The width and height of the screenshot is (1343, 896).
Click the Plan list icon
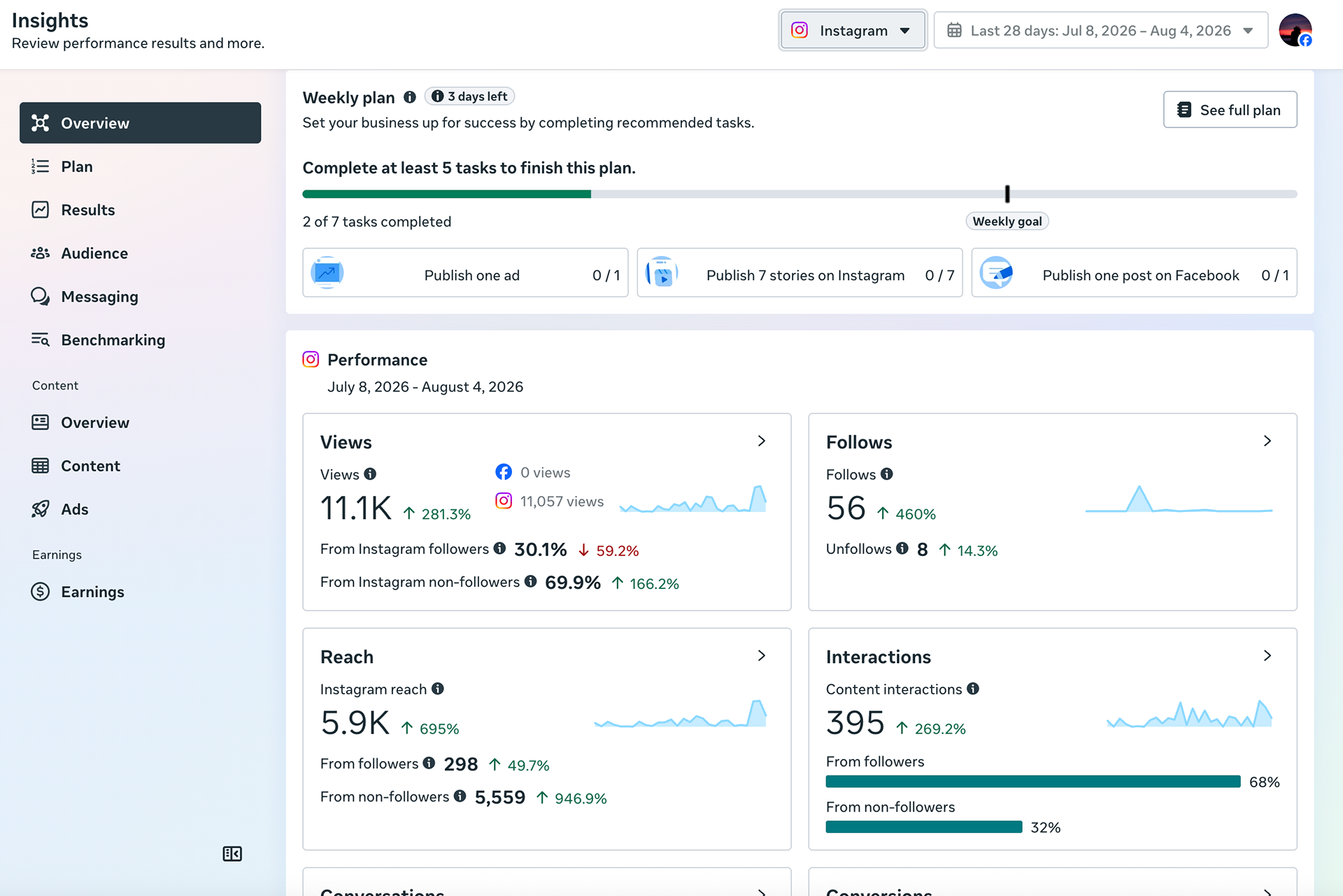(x=41, y=166)
